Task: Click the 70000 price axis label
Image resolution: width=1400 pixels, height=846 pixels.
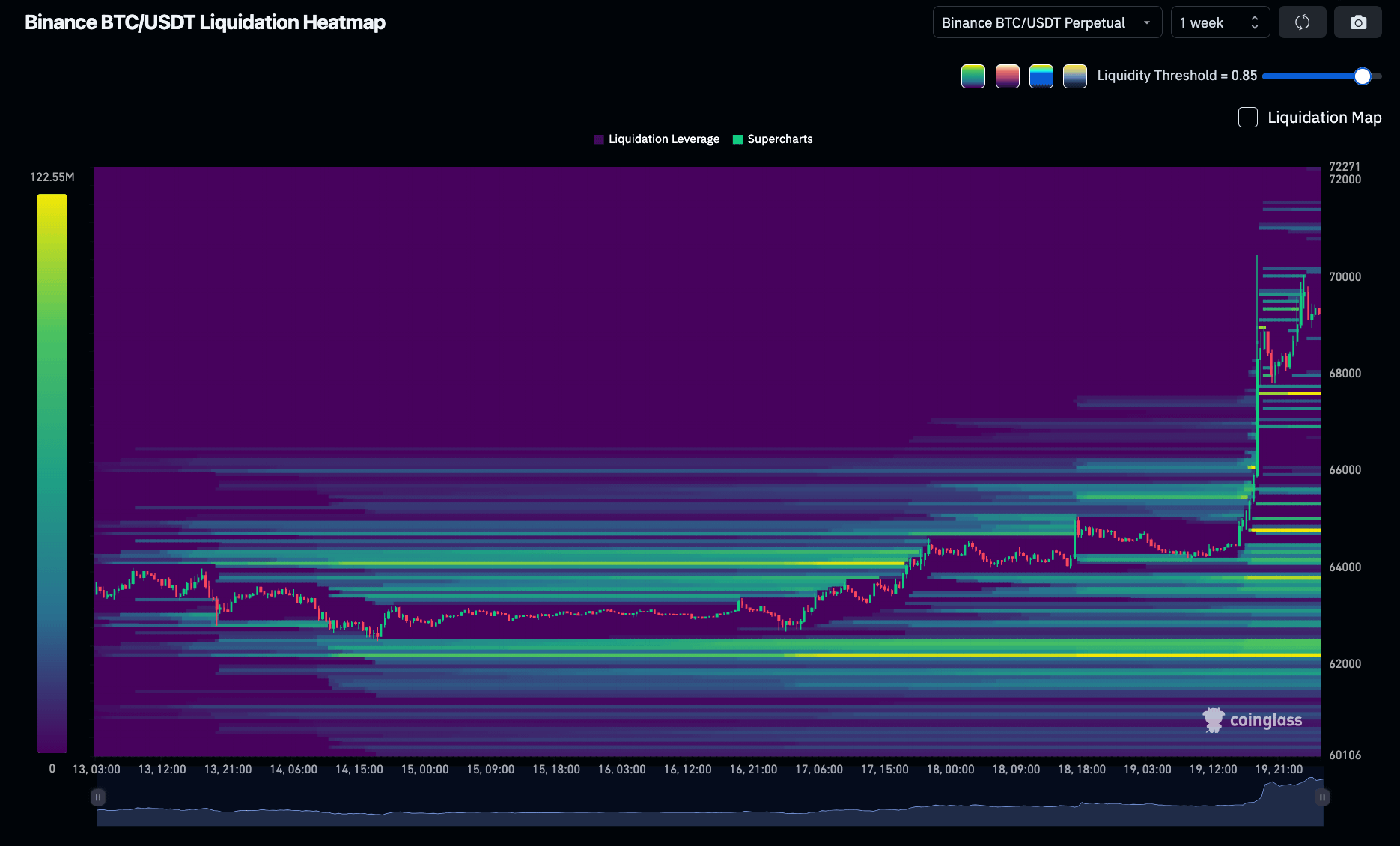Action: [x=1345, y=277]
